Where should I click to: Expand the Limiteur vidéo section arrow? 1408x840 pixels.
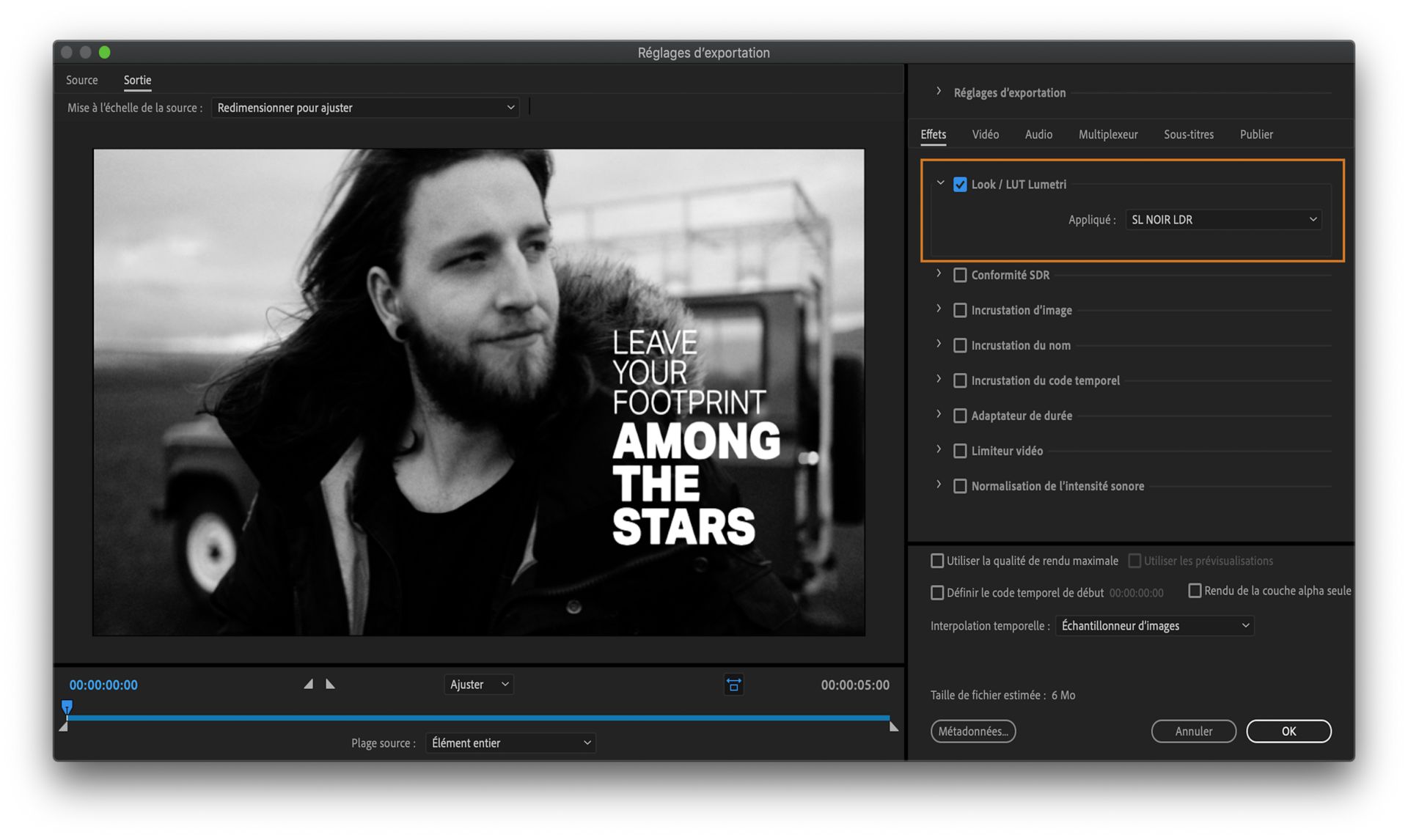[x=939, y=450]
